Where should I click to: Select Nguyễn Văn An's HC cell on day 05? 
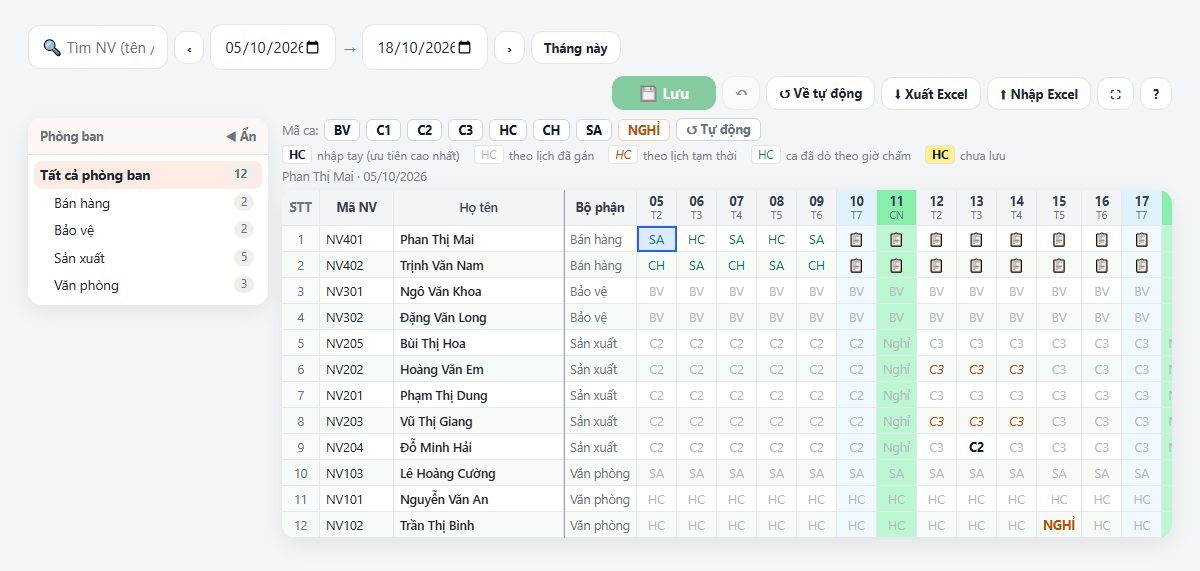click(657, 499)
